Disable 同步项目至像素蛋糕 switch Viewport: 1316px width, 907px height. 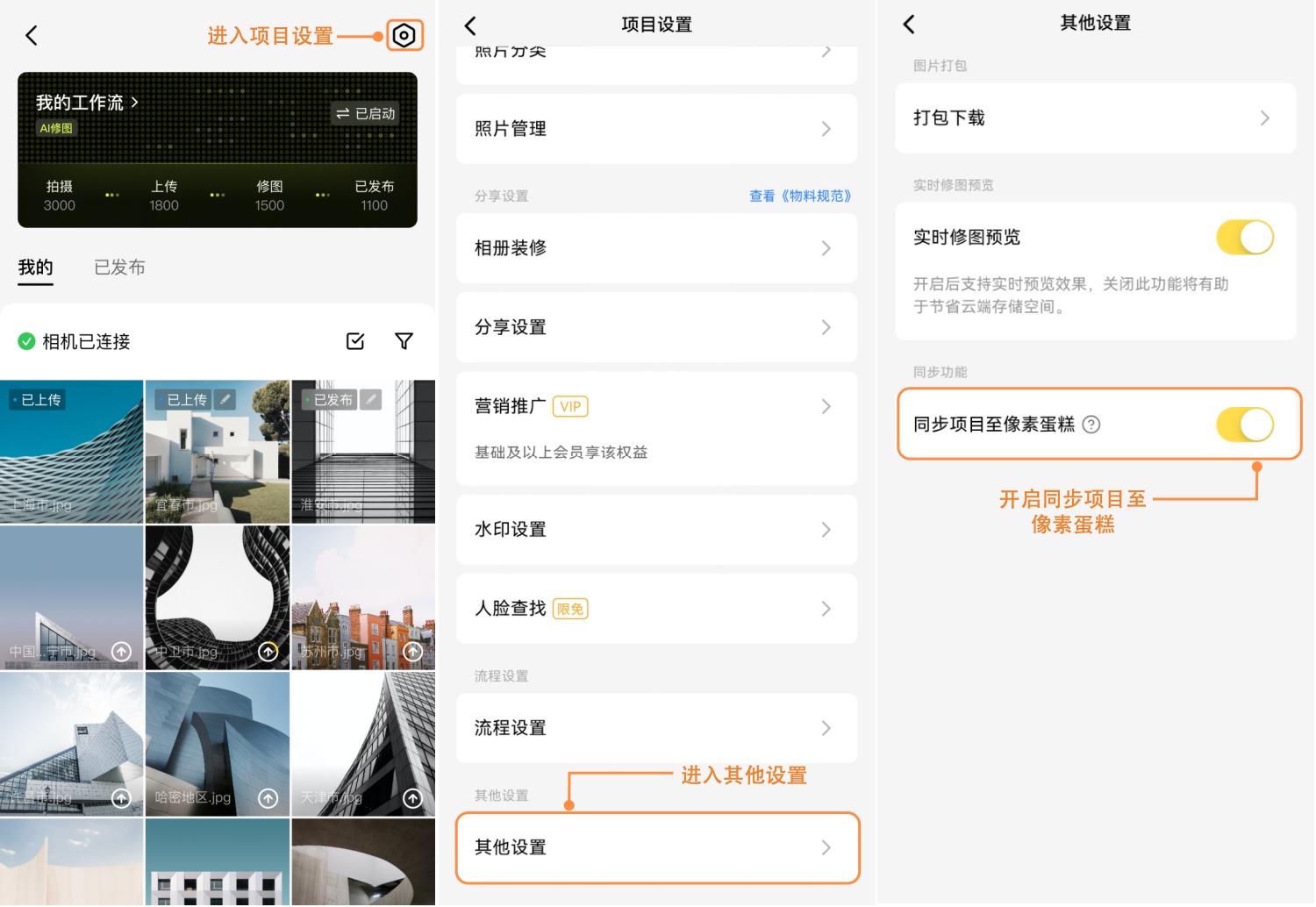pos(1244,425)
